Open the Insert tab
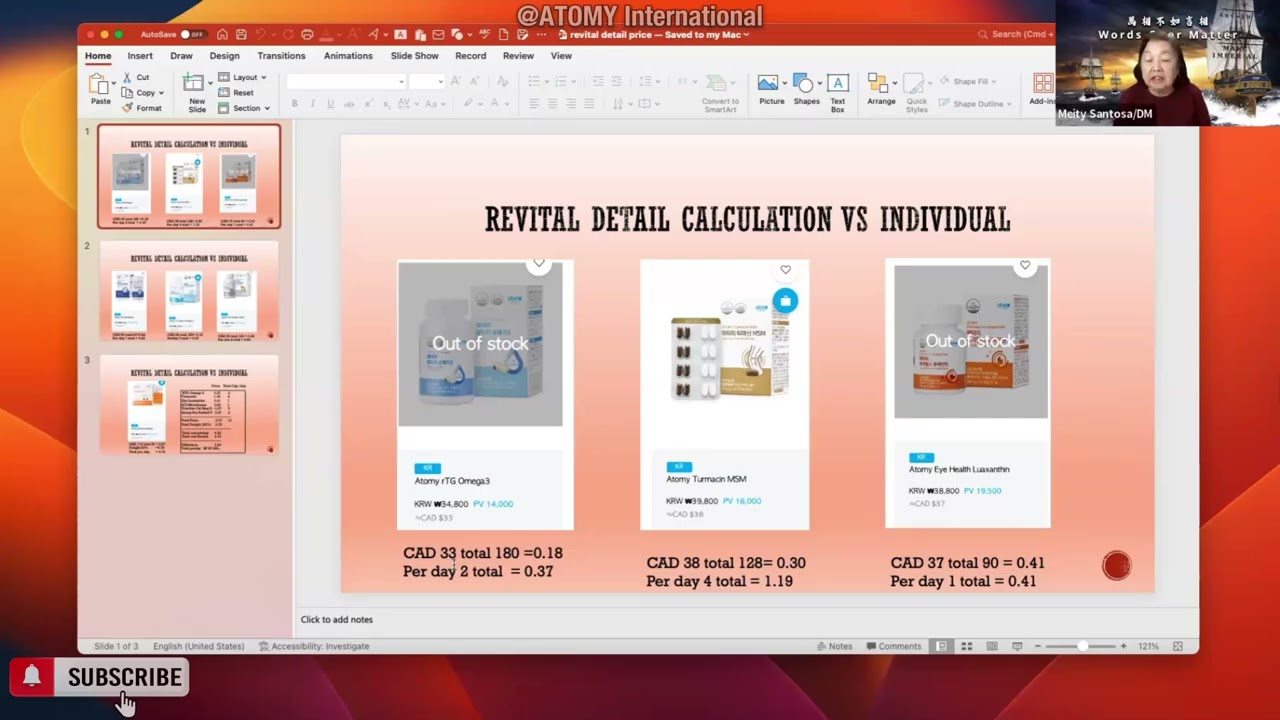 coord(140,56)
